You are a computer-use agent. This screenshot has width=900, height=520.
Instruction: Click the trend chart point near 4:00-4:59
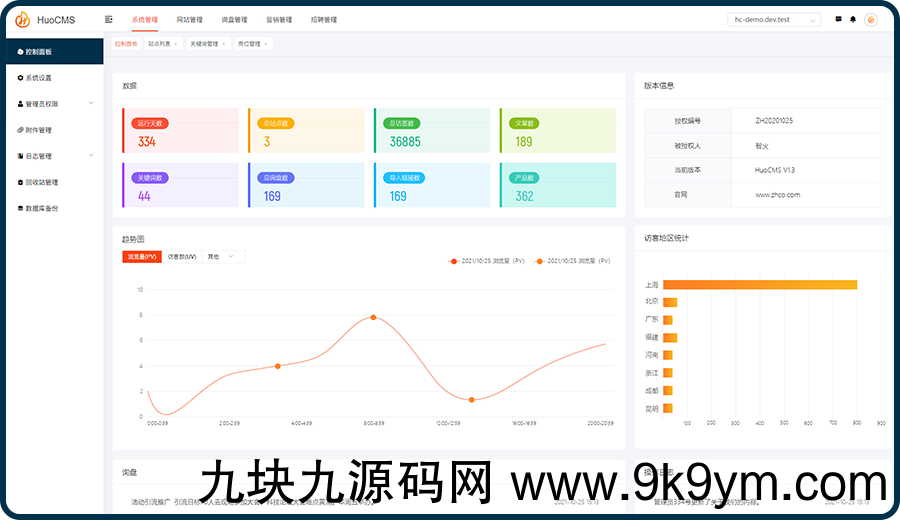click(x=278, y=366)
